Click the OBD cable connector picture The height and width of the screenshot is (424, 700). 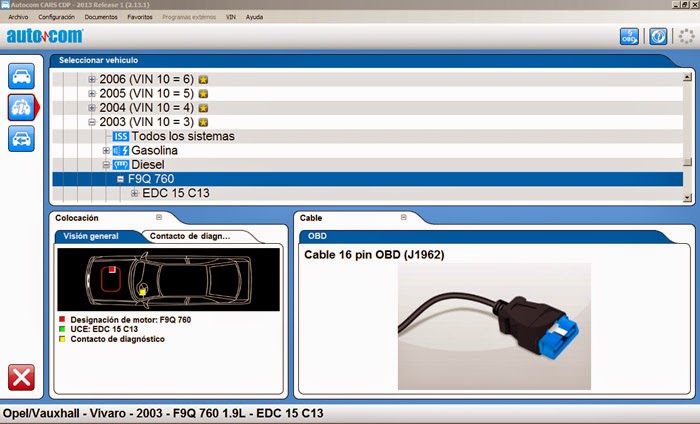point(494,327)
